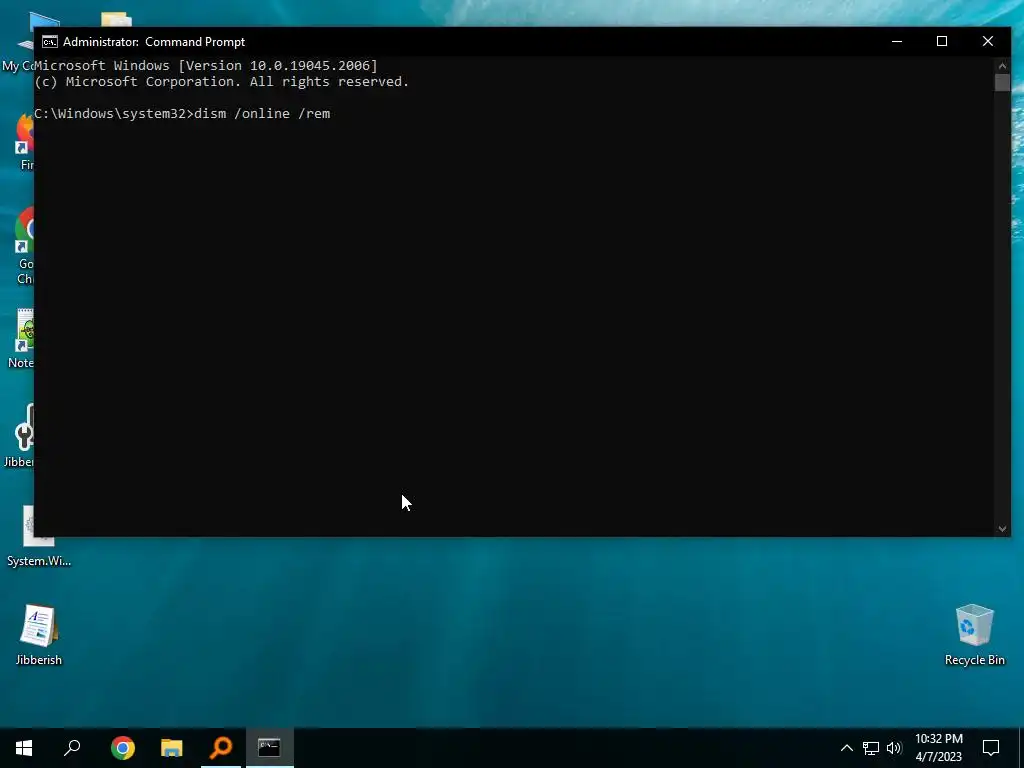1024x768 pixels.
Task: Open the Action Center notifications icon
Action: [991, 748]
